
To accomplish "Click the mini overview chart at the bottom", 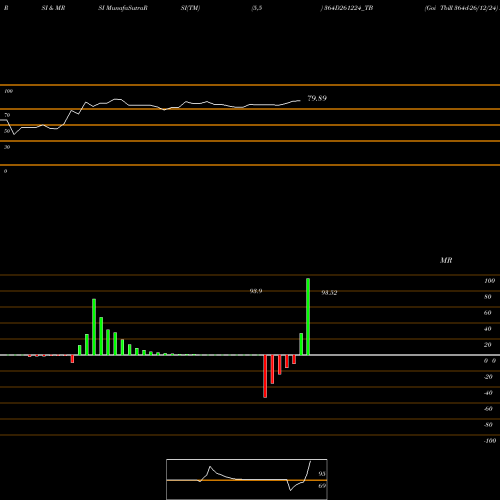I will [247, 479].
